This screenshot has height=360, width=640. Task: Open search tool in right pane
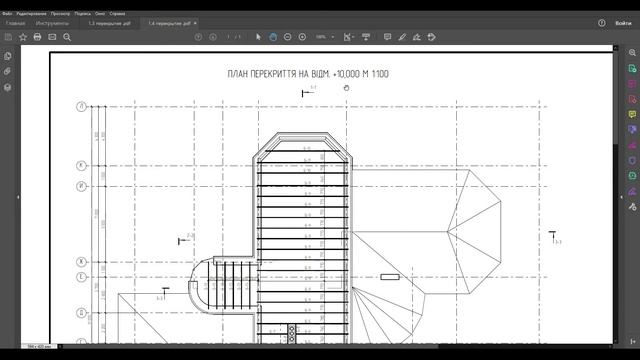click(632, 53)
